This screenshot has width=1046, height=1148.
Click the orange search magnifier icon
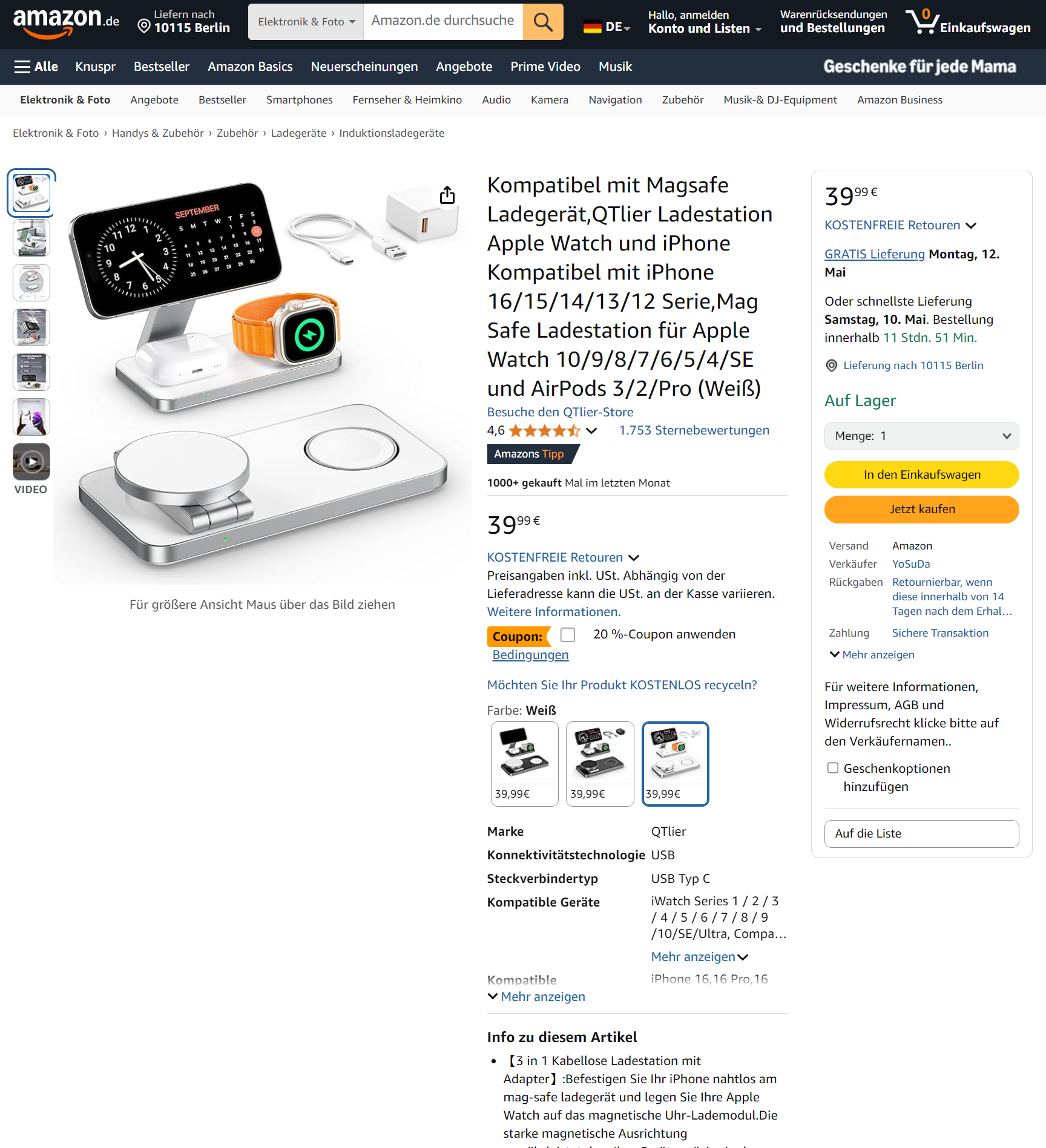542,22
